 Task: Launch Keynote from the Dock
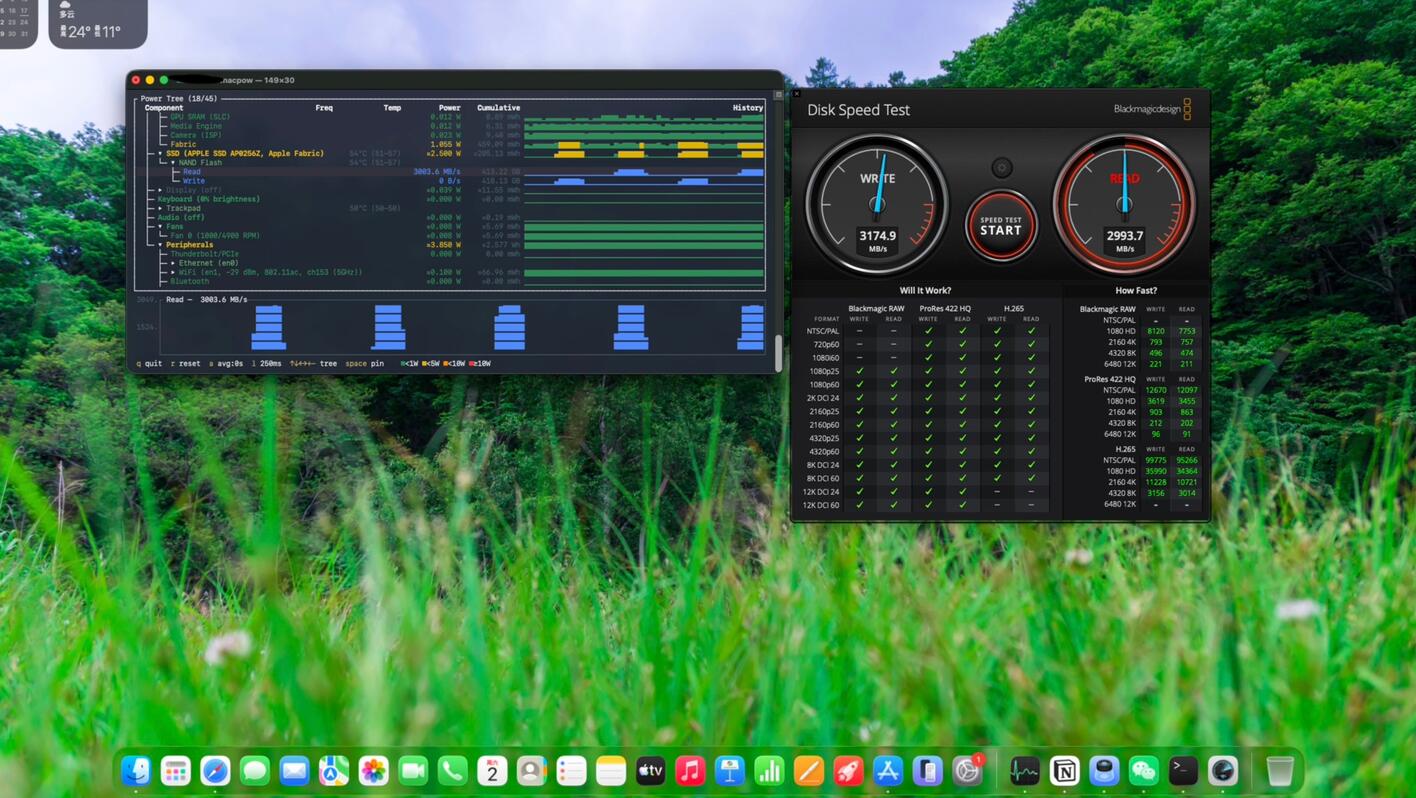pos(729,771)
